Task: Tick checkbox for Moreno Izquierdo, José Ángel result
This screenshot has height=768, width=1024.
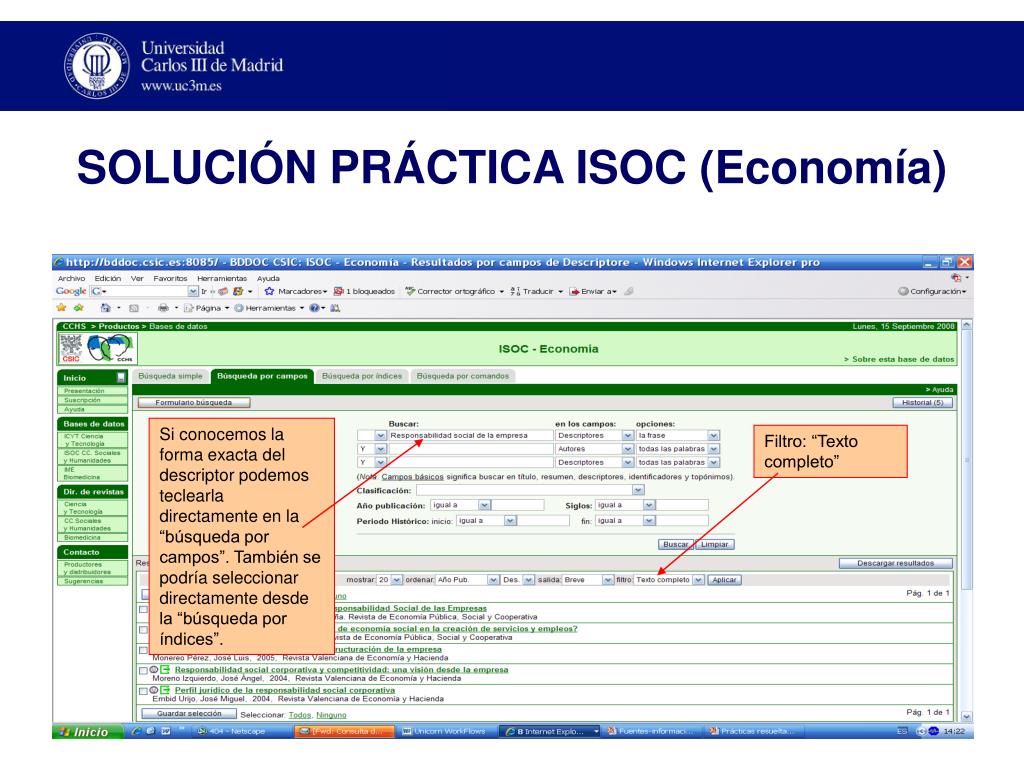Action: coord(144,670)
